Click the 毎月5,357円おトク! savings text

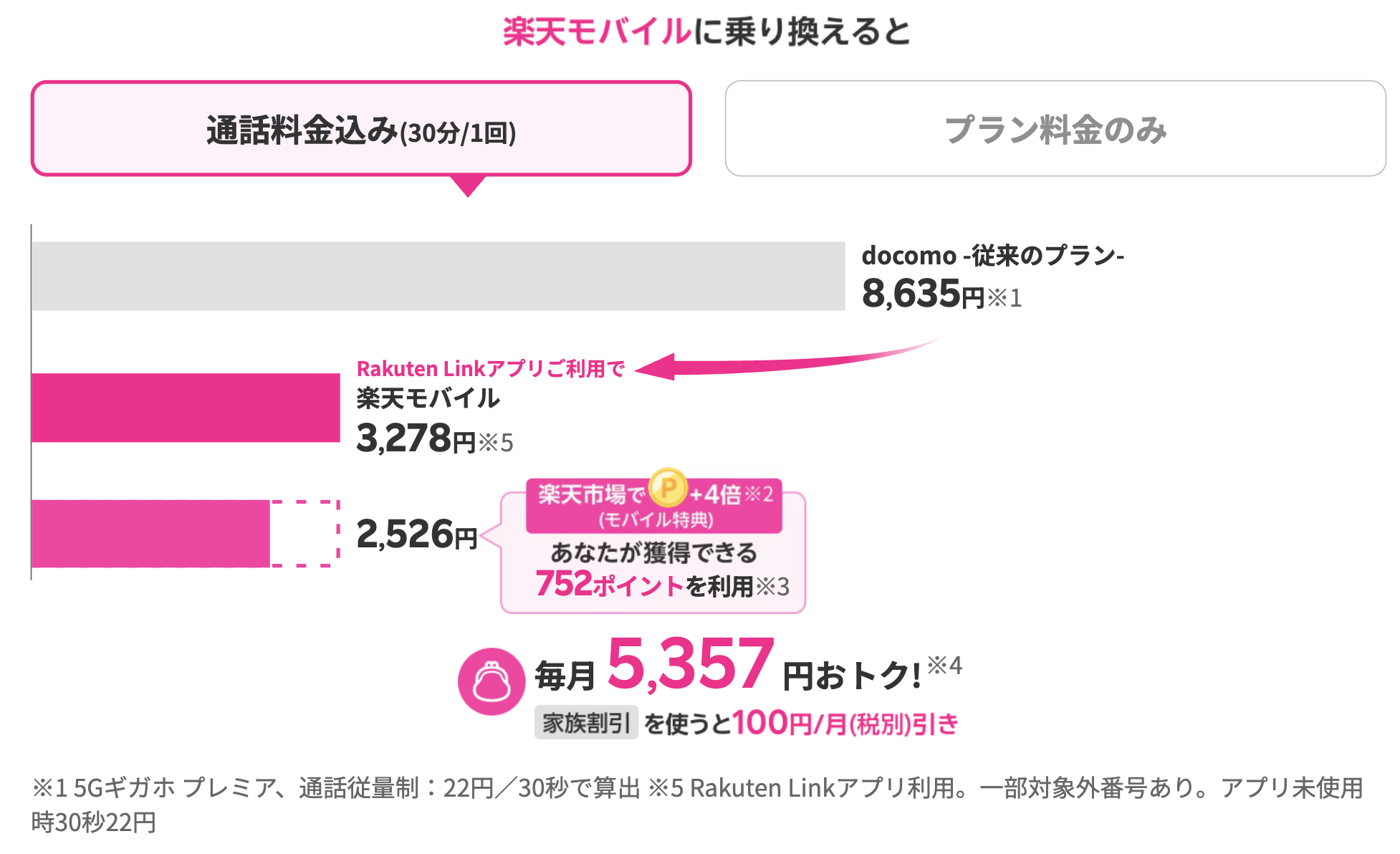[x=728, y=667]
